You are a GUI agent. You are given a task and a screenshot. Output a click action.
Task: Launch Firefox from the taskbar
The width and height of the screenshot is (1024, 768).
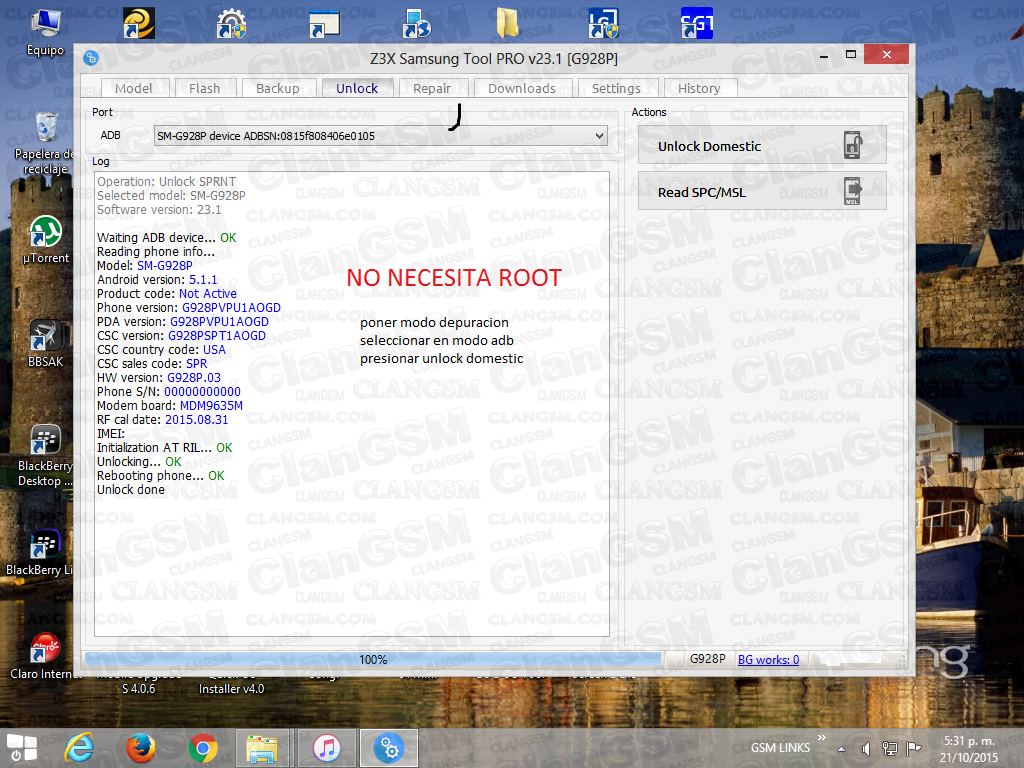click(x=140, y=748)
